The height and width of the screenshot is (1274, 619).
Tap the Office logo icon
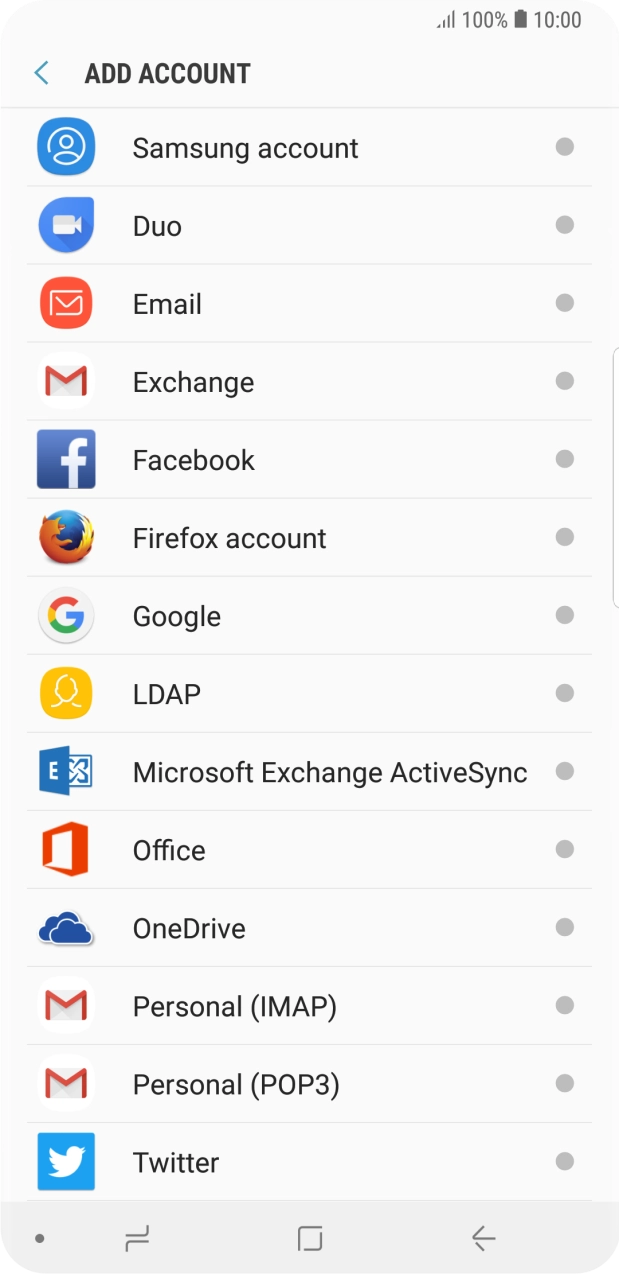coord(66,850)
